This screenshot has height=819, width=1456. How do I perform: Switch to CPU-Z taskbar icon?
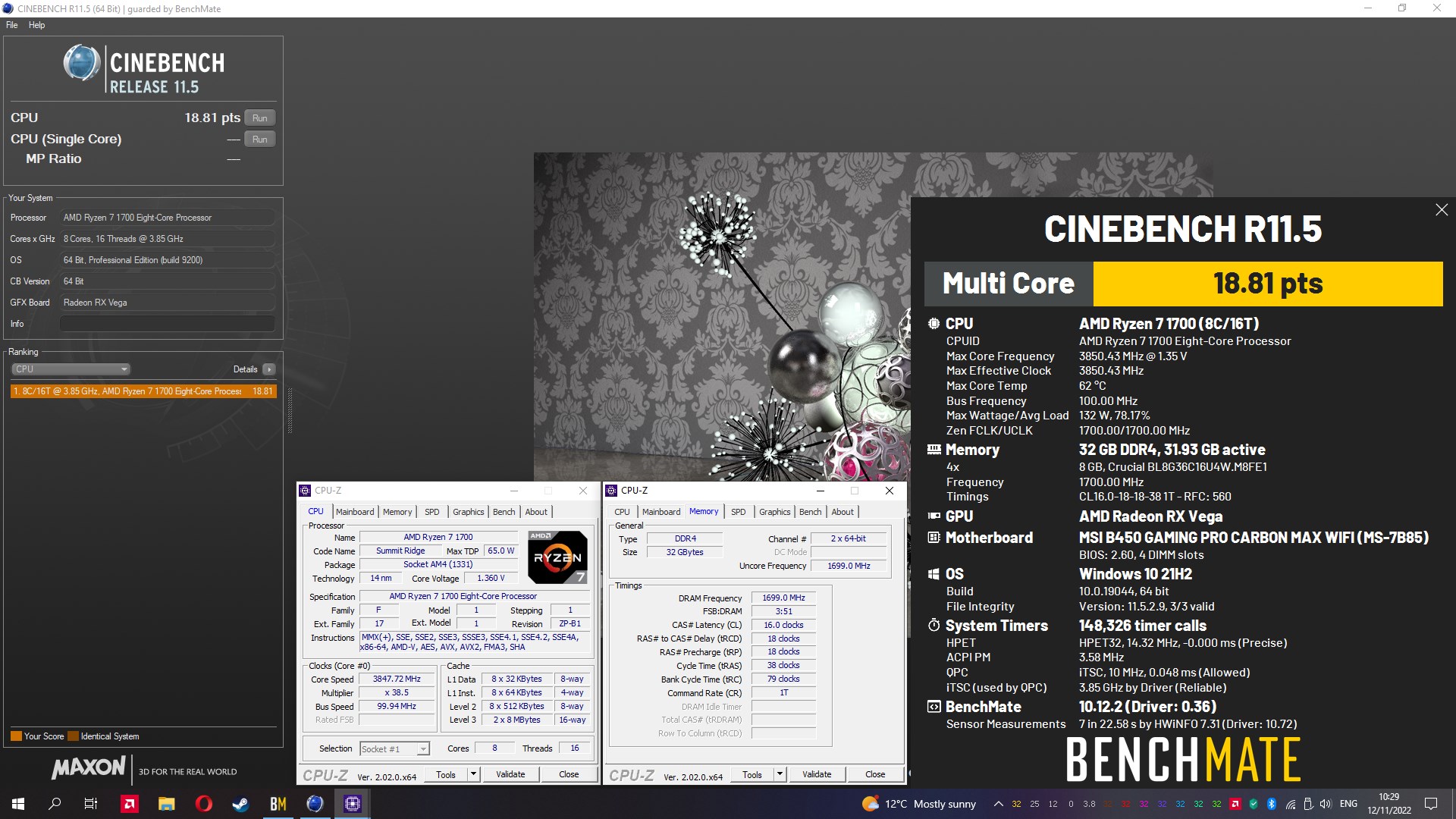(x=353, y=804)
